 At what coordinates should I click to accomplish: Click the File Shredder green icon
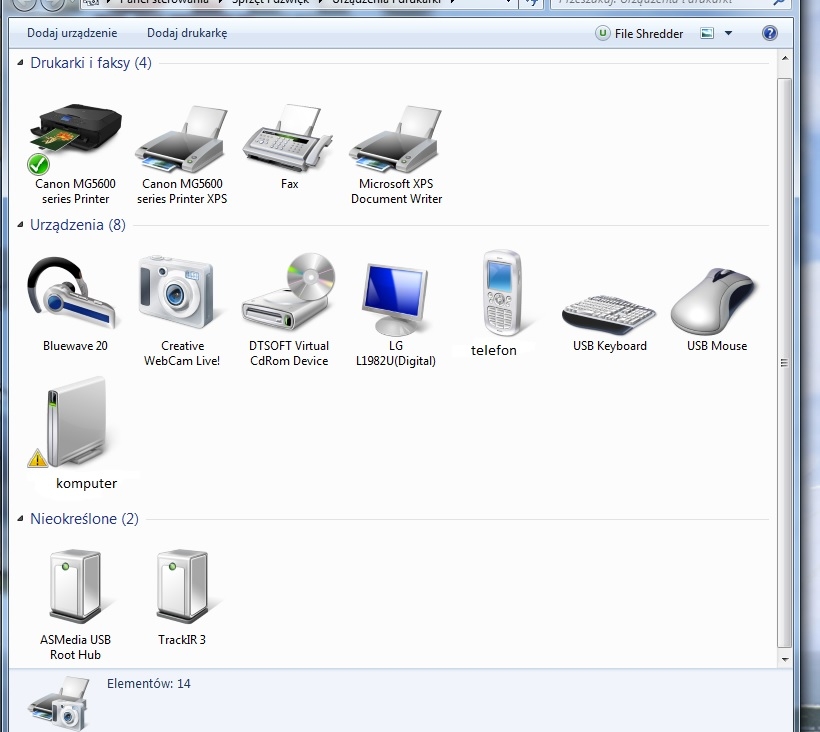coord(602,33)
